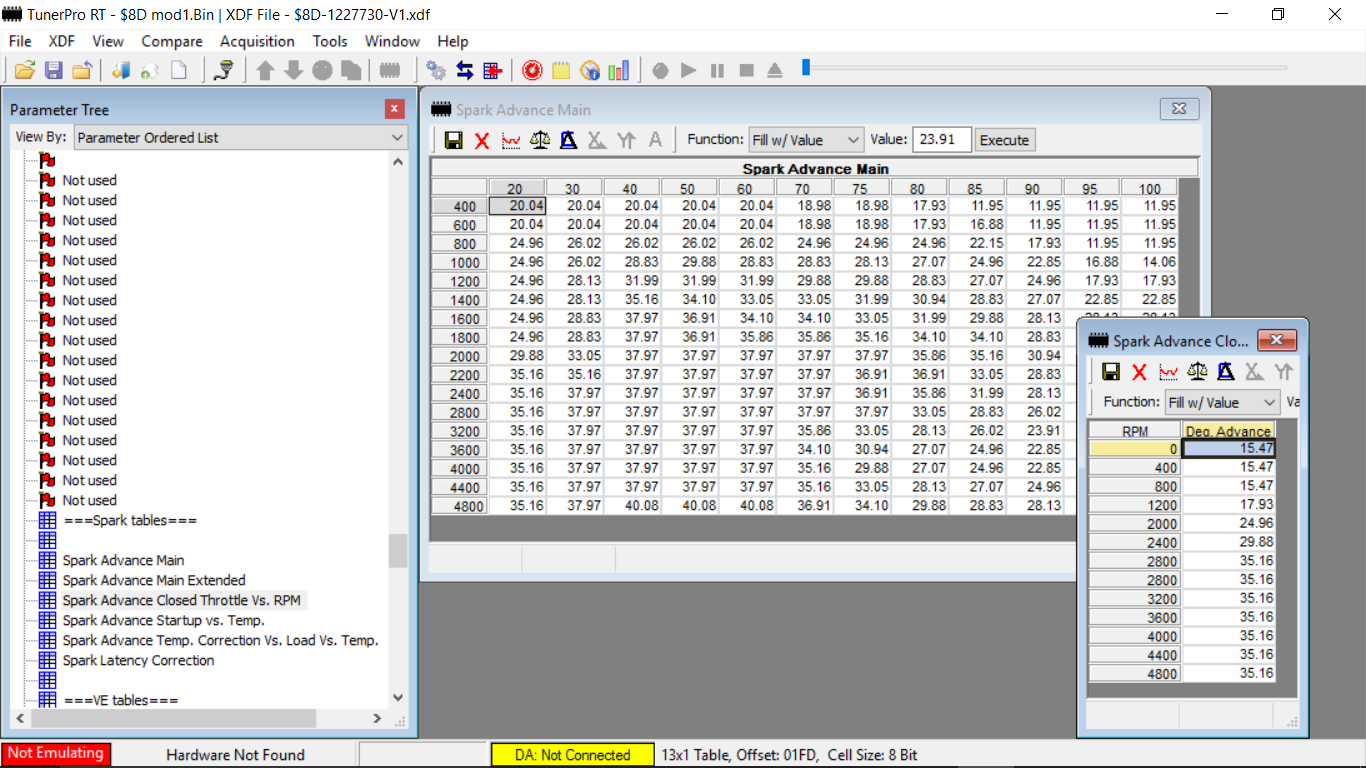Open the Acquisition menu
The image size is (1366, 768).
pos(257,41)
